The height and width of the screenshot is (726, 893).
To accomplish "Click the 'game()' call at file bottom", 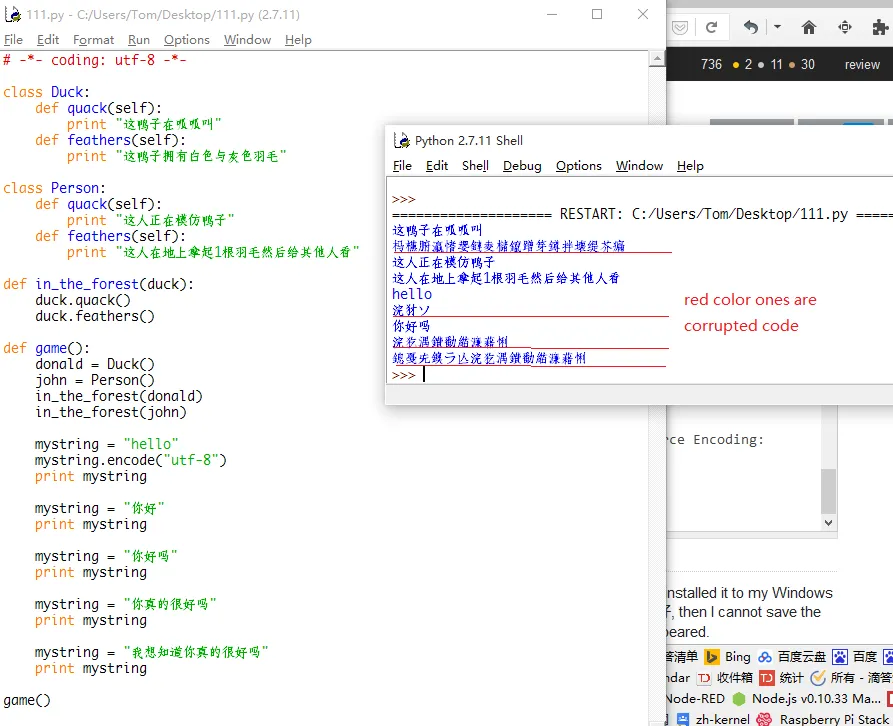I will click(27, 700).
